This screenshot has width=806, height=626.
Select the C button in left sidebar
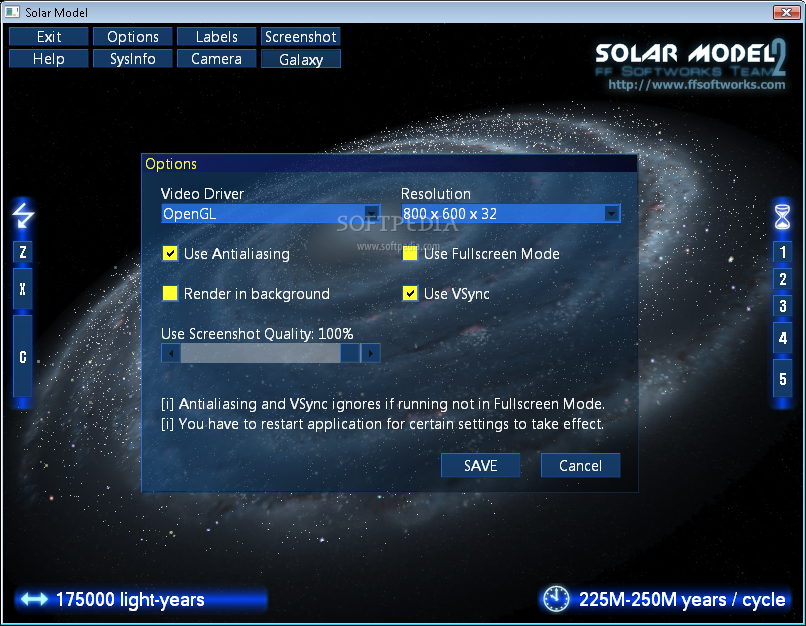(x=23, y=357)
